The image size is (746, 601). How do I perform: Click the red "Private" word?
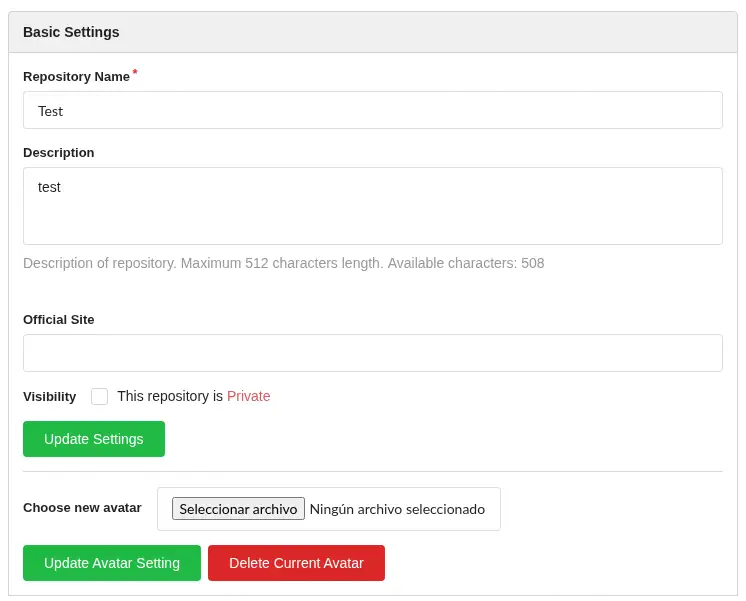(248, 396)
